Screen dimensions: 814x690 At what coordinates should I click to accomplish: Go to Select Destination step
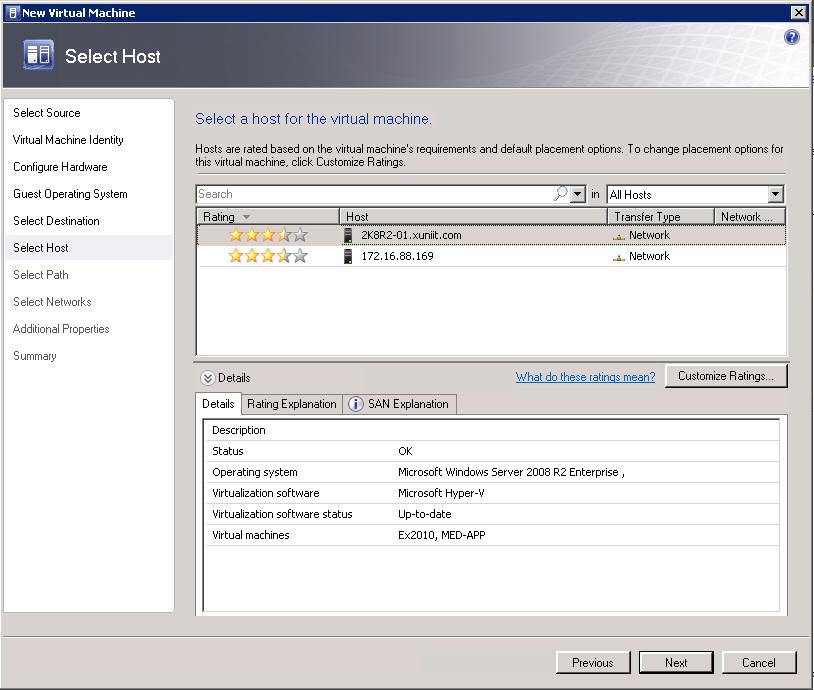point(56,221)
